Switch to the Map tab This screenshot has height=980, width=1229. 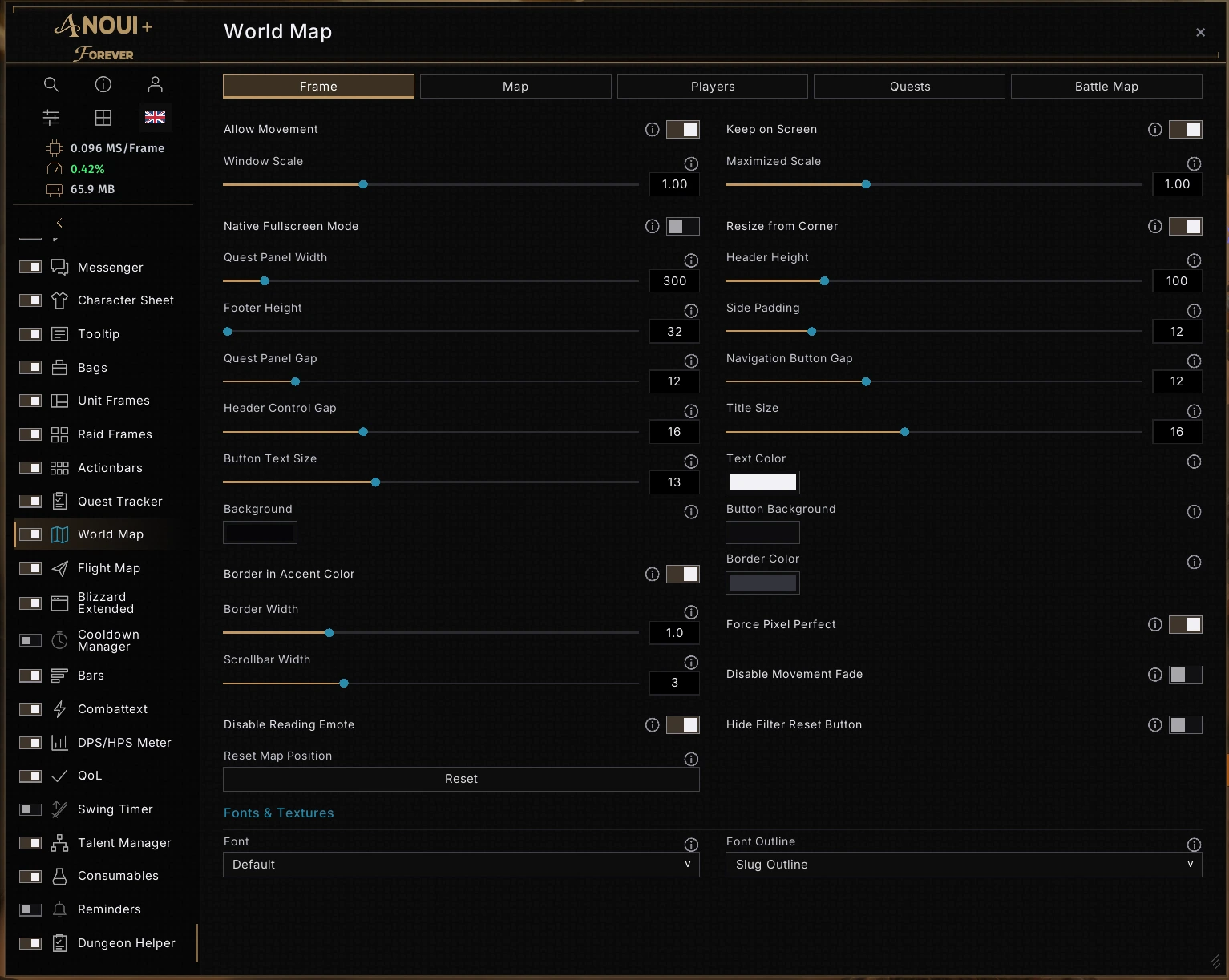(x=515, y=87)
